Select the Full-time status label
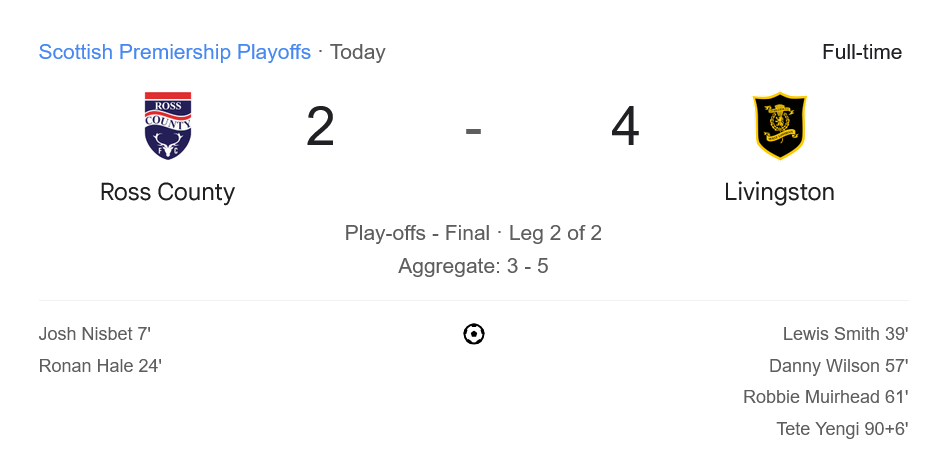This screenshot has width=948, height=453. [x=861, y=52]
